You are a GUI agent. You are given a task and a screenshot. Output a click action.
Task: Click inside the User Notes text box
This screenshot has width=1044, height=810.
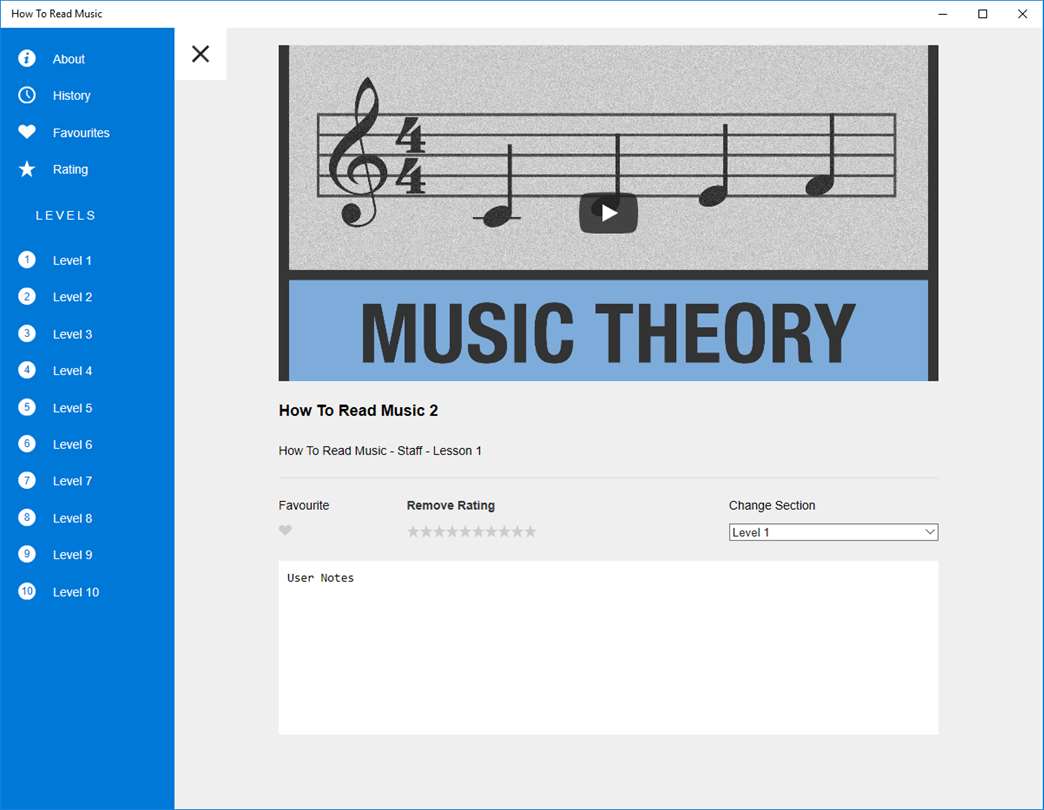pyautogui.click(x=609, y=648)
